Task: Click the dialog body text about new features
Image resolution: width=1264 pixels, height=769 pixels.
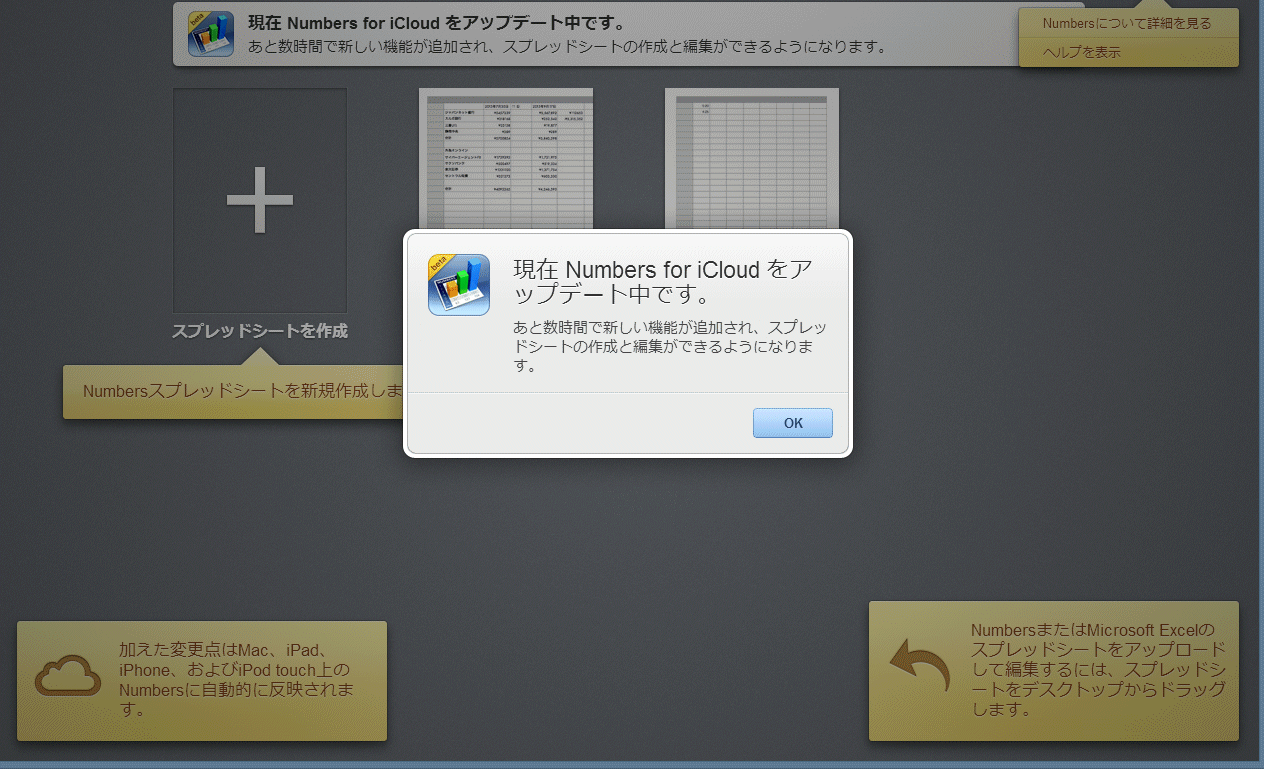Action: point(668,346)
